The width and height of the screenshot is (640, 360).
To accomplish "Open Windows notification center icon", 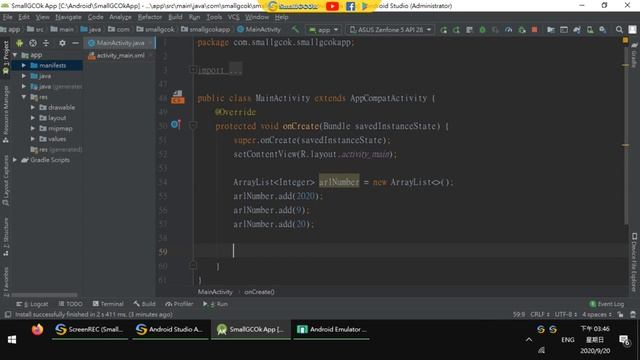I will (624, 340).
